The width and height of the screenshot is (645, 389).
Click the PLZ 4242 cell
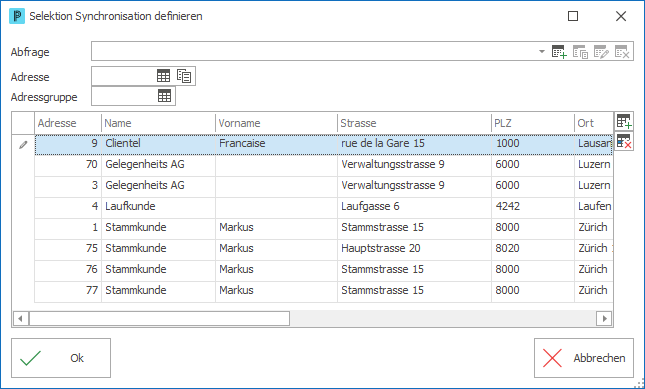(533, 206)
